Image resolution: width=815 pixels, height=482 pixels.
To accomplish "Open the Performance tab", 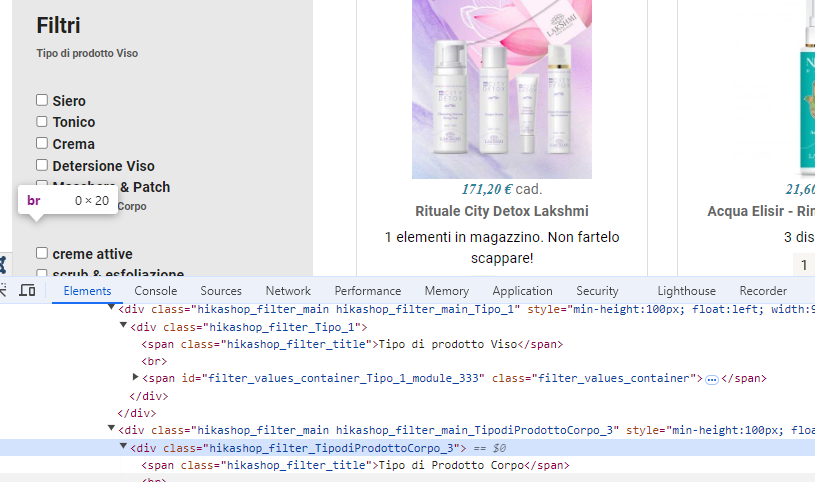I will (x=367, y=291).
